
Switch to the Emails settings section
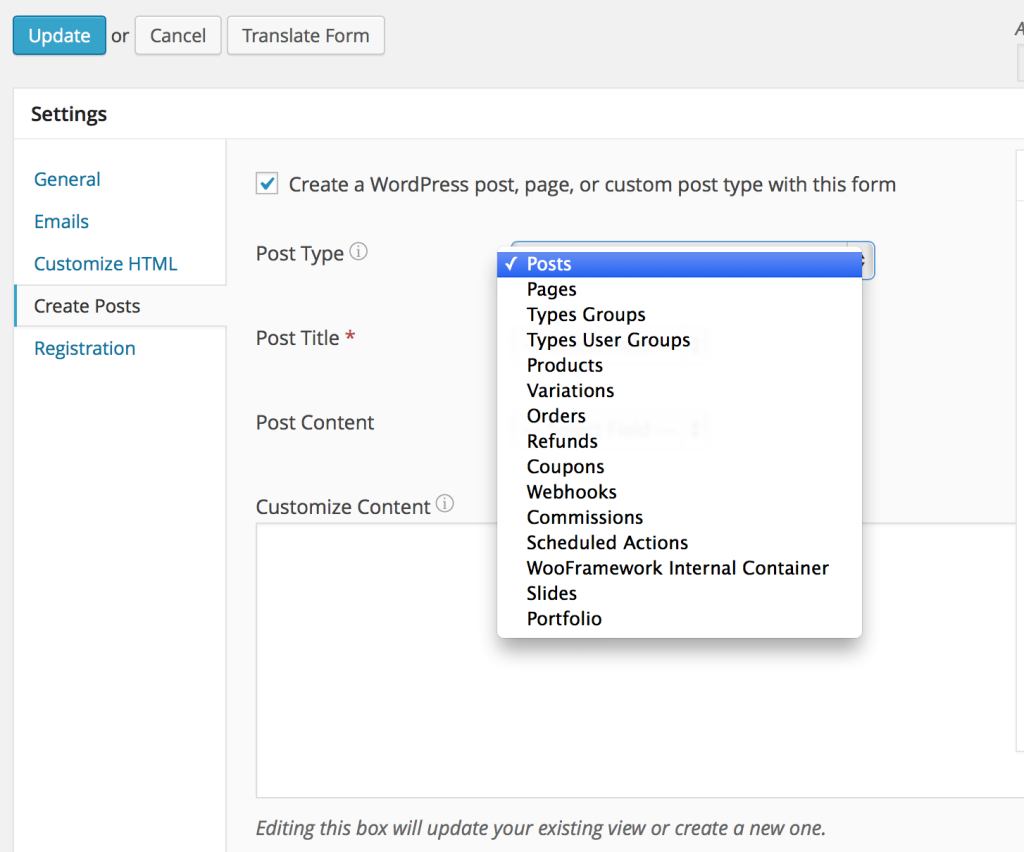pyautogui.click(x=61, y=221)
